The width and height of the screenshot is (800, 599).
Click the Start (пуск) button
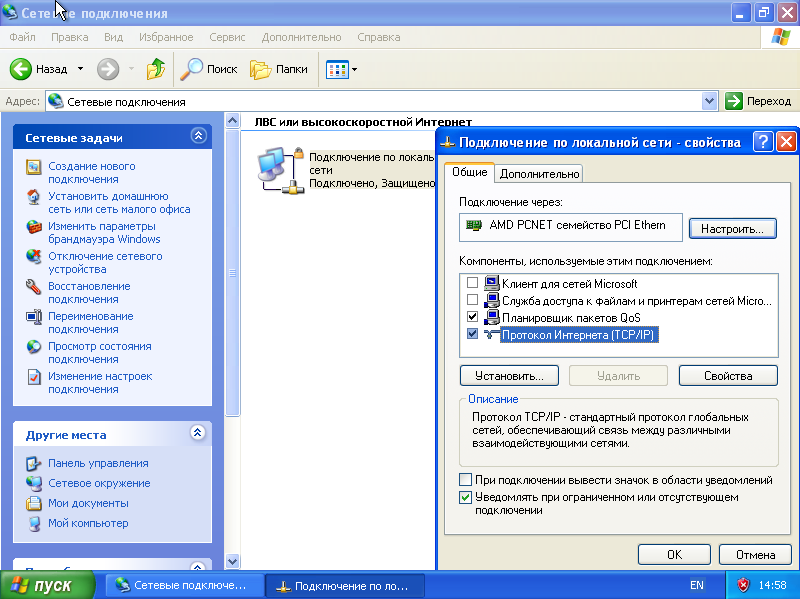47,585
